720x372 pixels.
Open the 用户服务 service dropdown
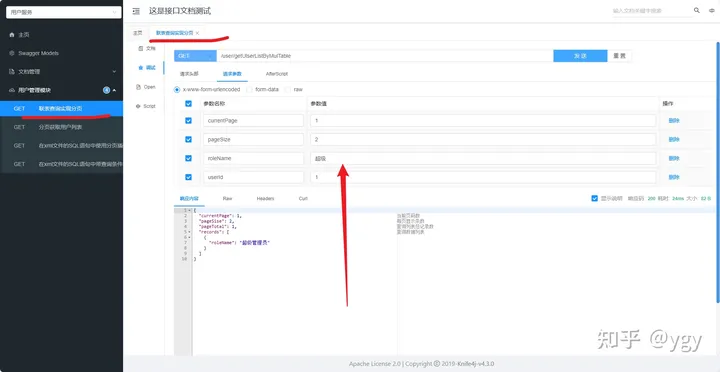(63, 12)
